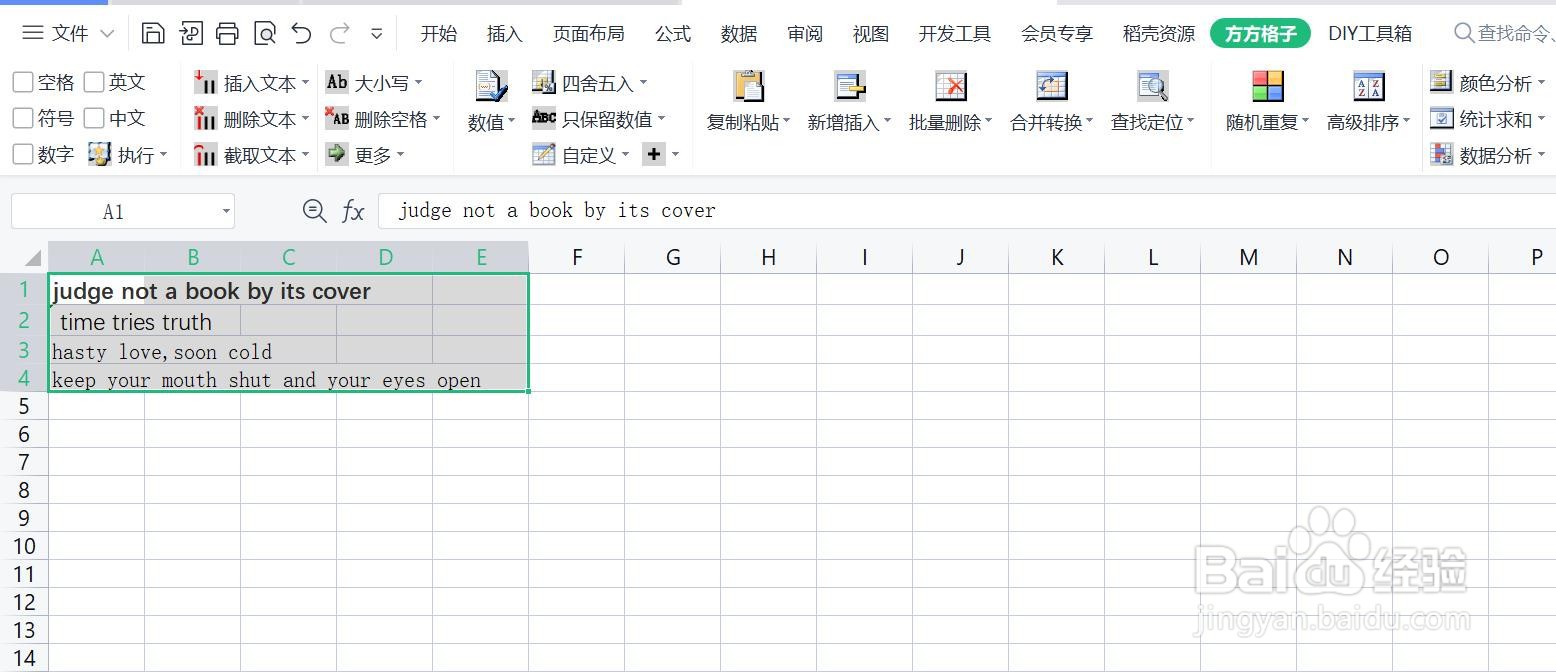The height and width of the screenshot is (672, 1556).
Task: Click the fx insert function icon
Action: coord(353,211)
